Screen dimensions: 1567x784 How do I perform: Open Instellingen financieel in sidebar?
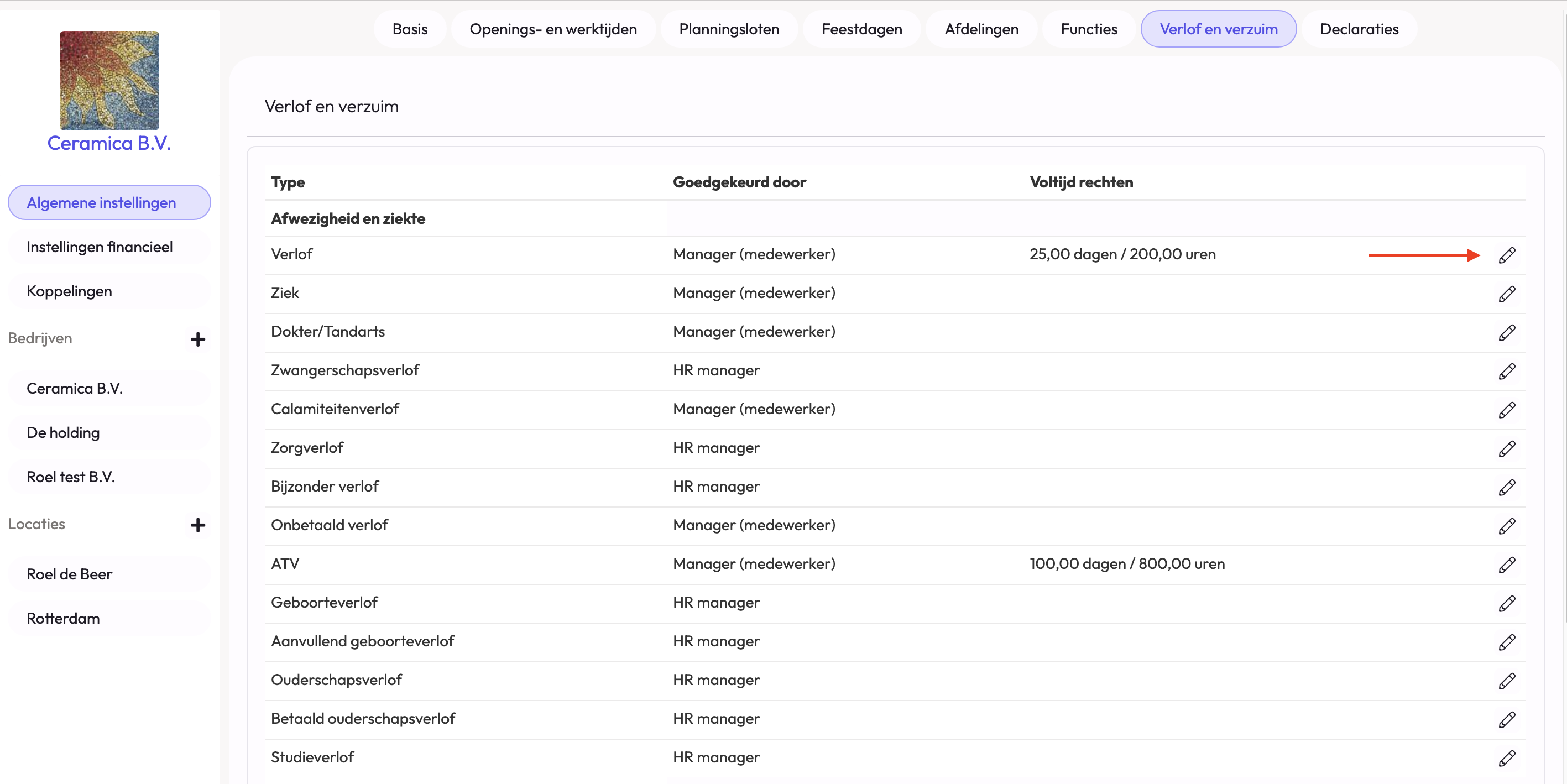100,247
